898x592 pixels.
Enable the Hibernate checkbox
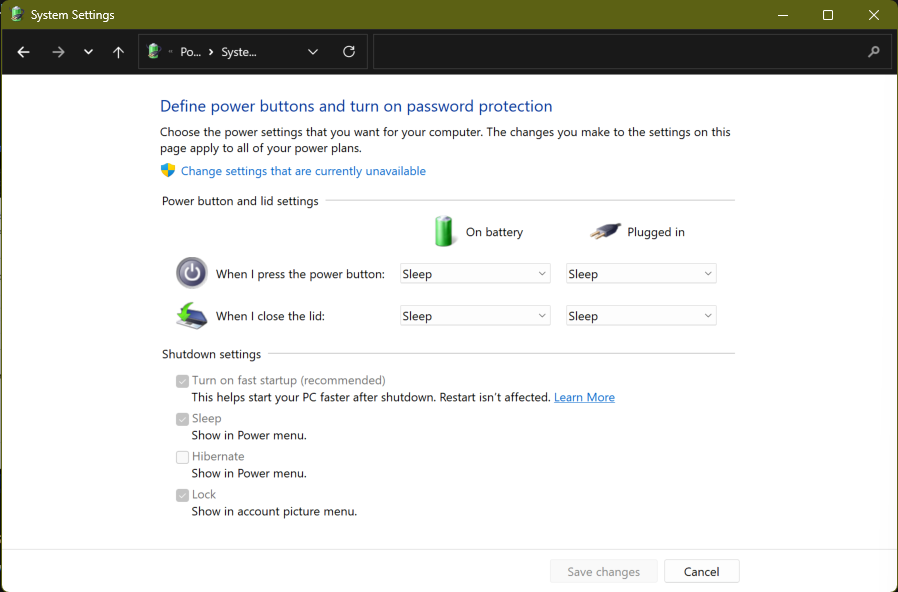[x=182, y=457]
